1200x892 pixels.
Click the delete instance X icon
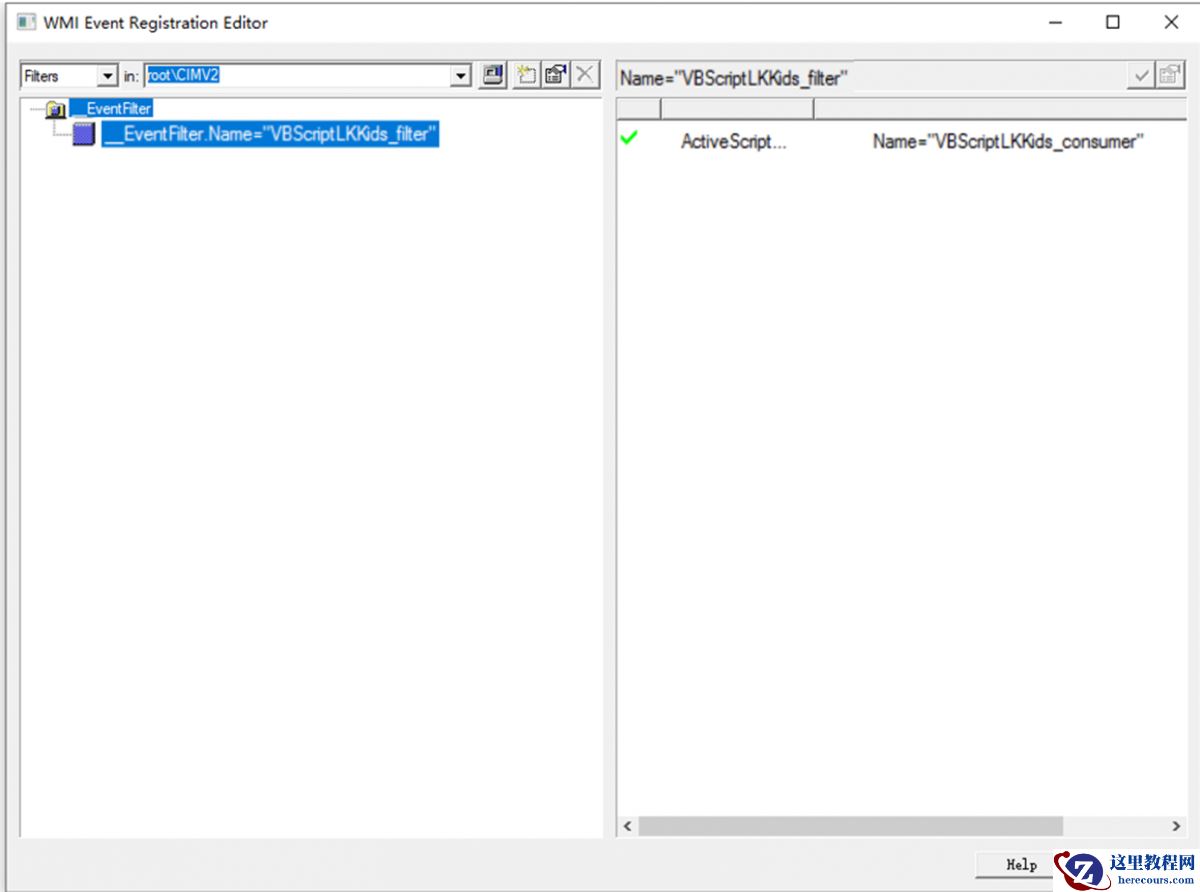point(586,75)
